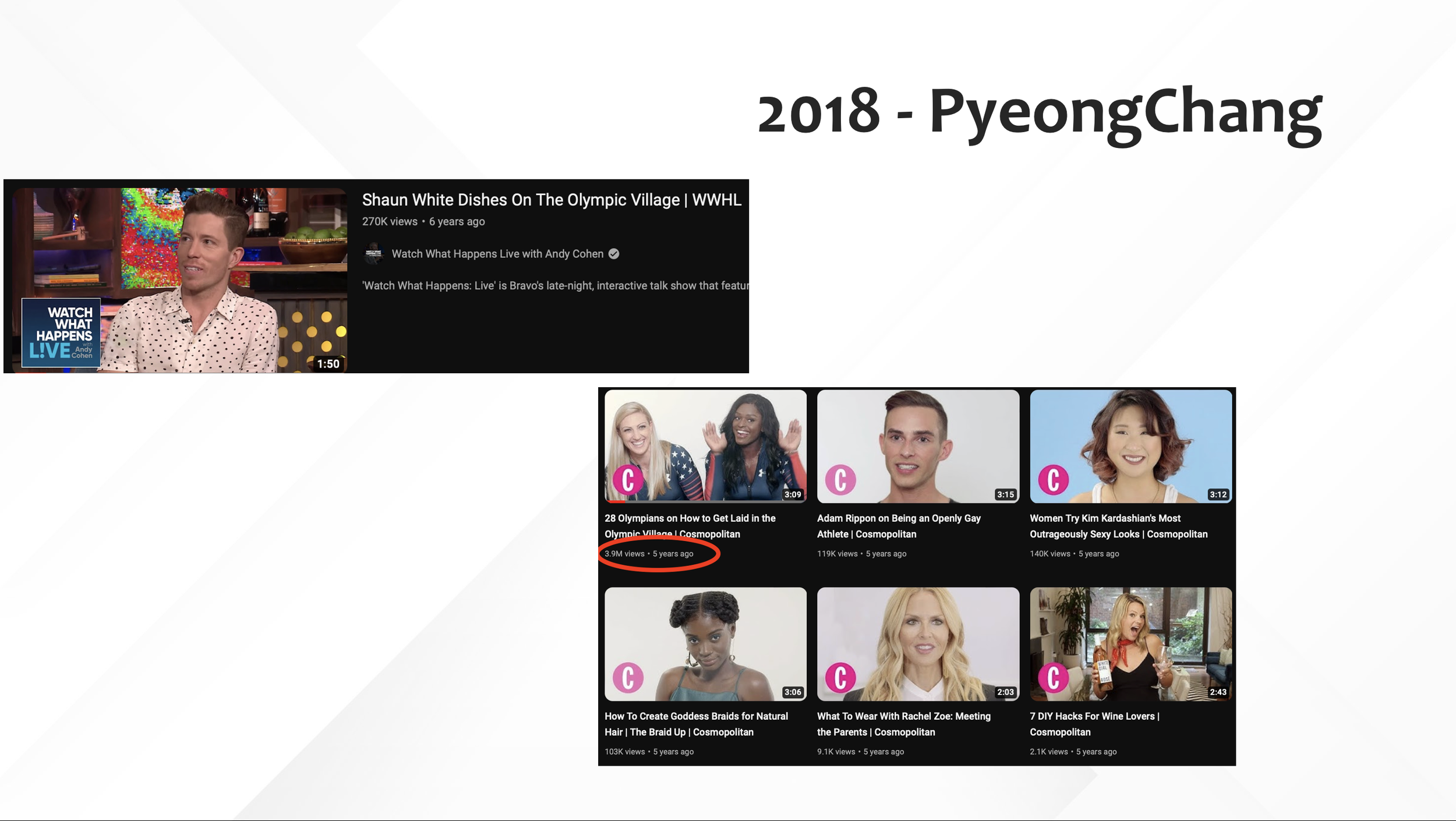Viewport: 1456px width, 821px height.
Task: Click the verified checkmark badge beside Andy Cohen
Action: click(614, 254)
